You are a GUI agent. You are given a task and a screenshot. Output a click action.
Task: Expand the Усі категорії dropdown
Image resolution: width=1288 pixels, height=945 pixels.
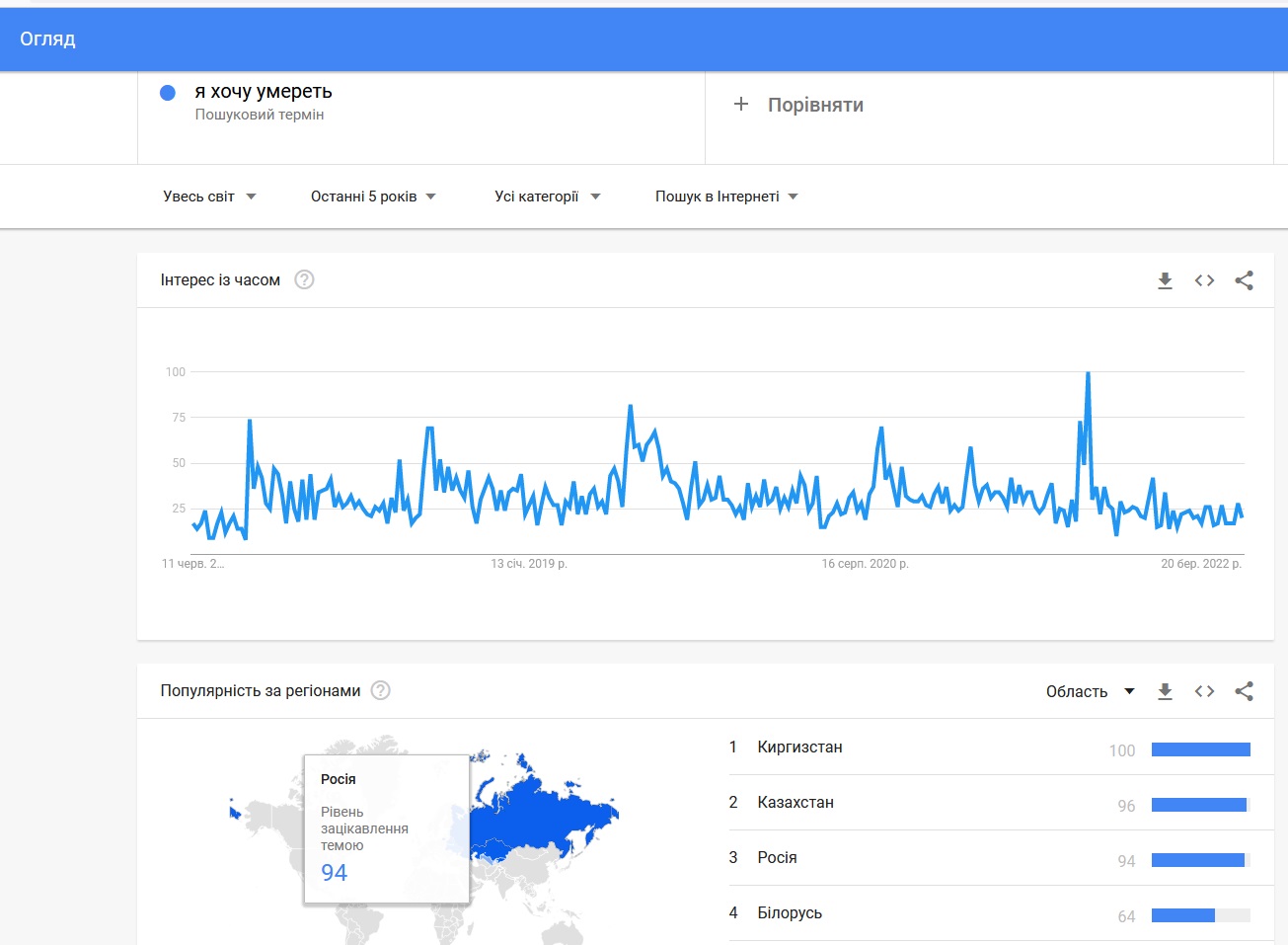[548, 197]
